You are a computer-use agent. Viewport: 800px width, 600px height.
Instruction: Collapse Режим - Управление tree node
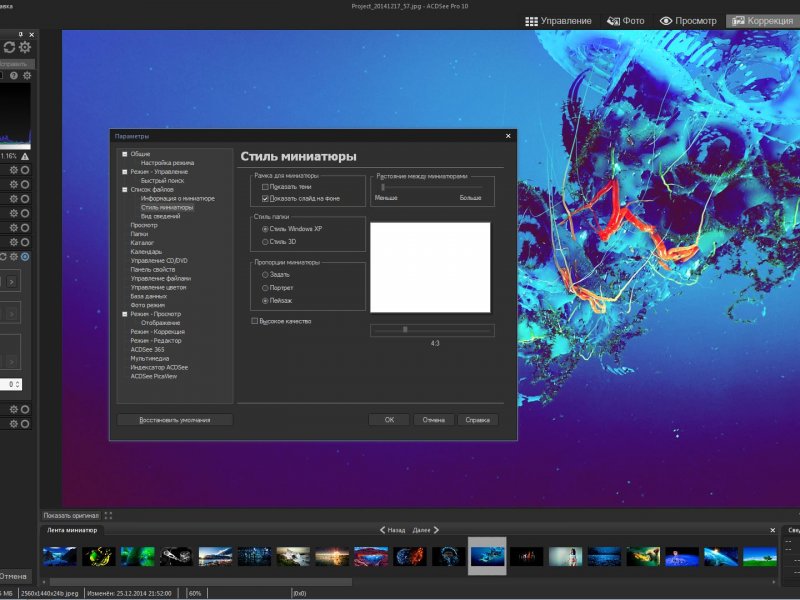124,171
